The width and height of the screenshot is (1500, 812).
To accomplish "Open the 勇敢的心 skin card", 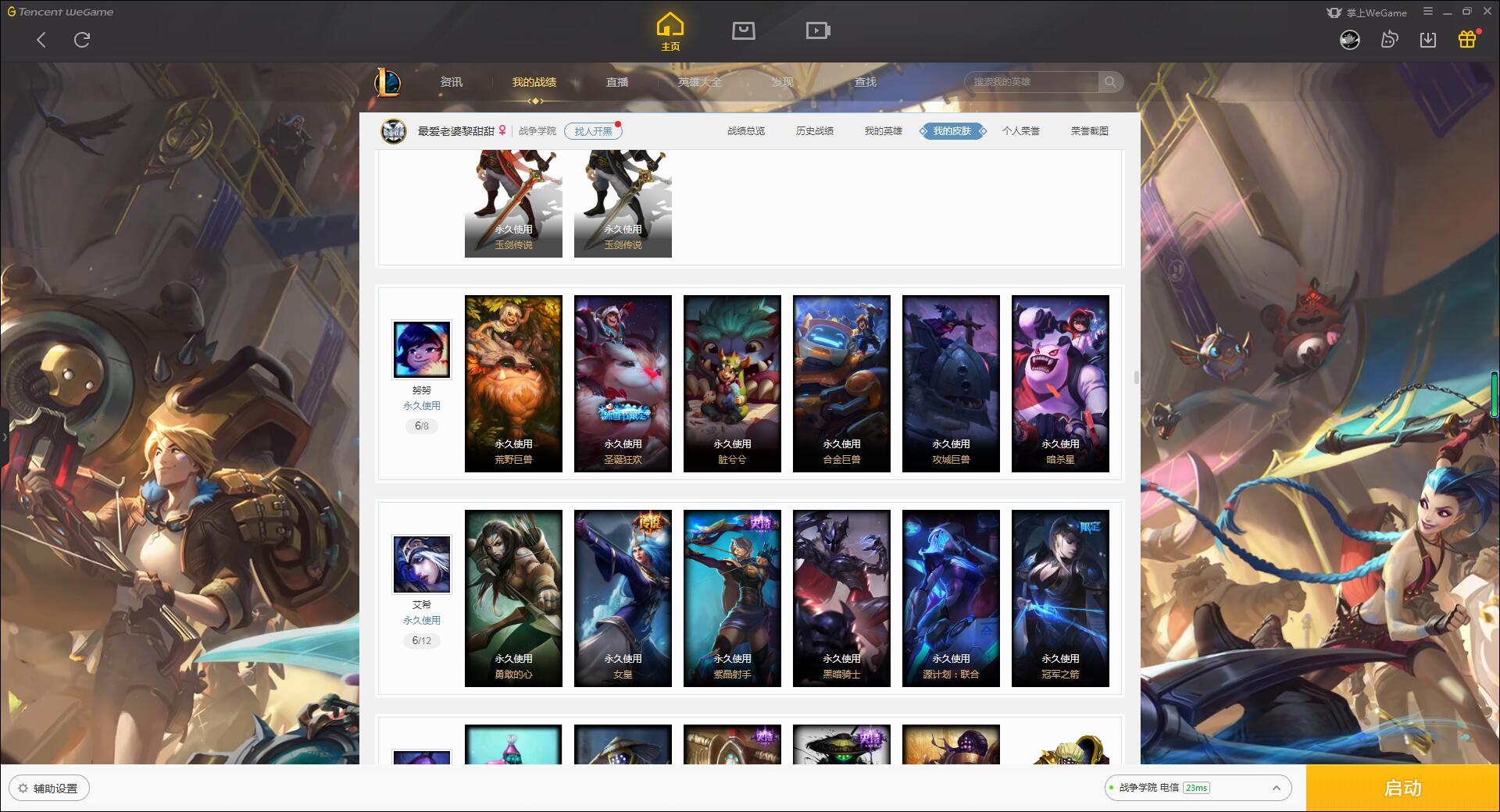I will [x=513, y=598].
